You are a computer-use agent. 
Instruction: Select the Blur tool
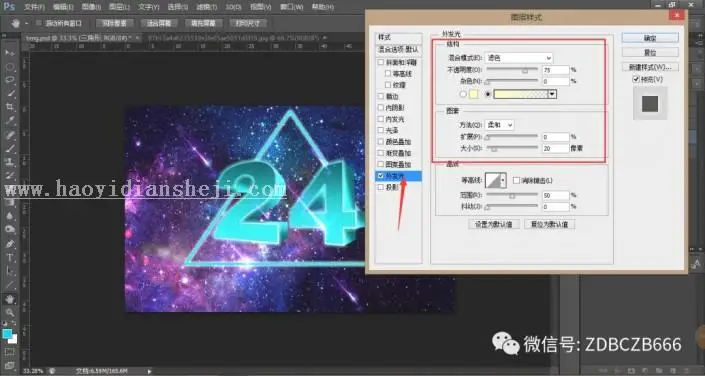[10, 216]
